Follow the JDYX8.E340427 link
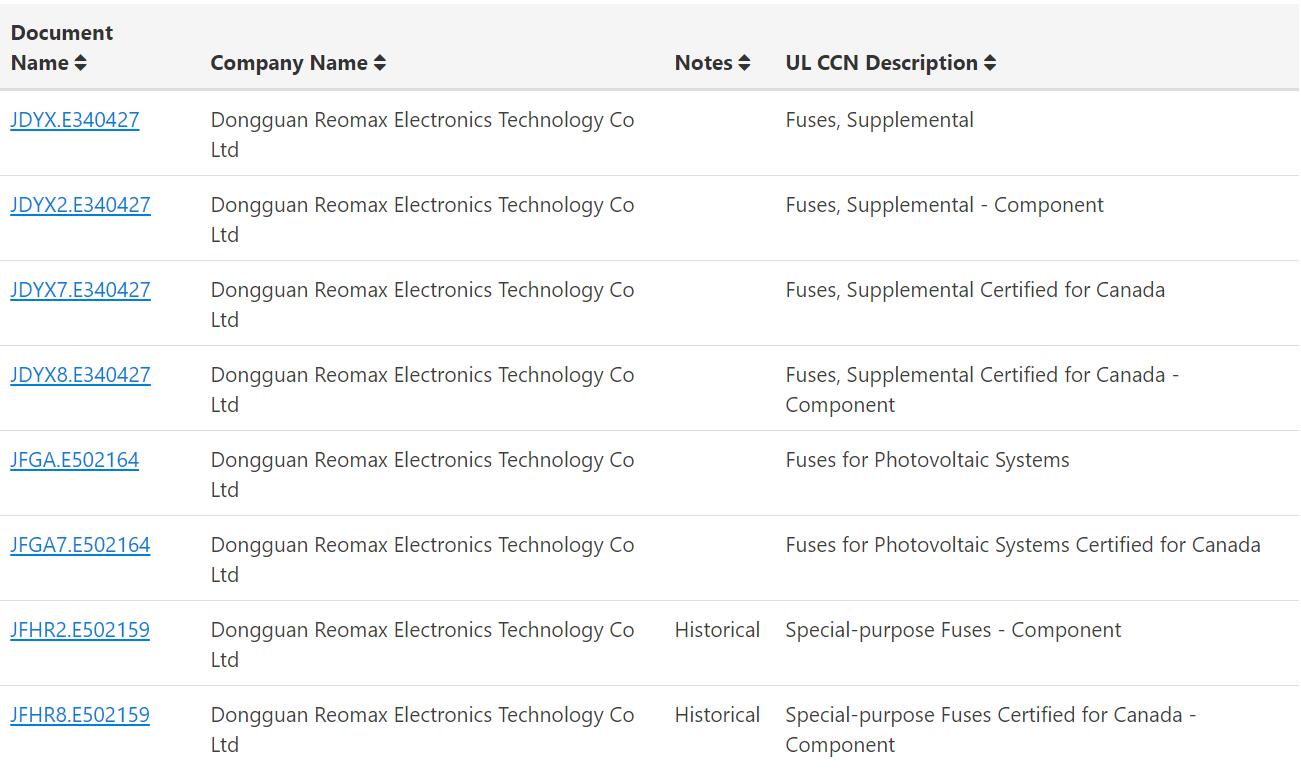The width and height of the screenshot is (1301, 779). click(80, 375)
